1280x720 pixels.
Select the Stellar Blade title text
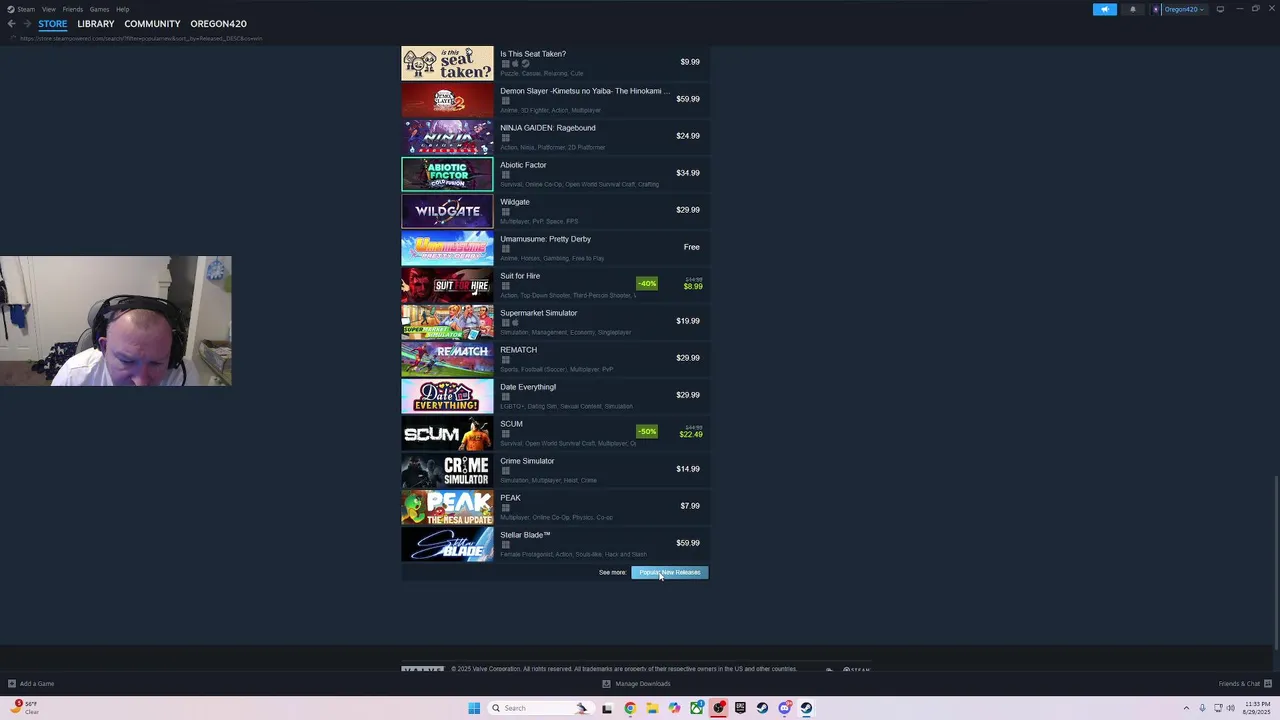[x=525, y=535]
